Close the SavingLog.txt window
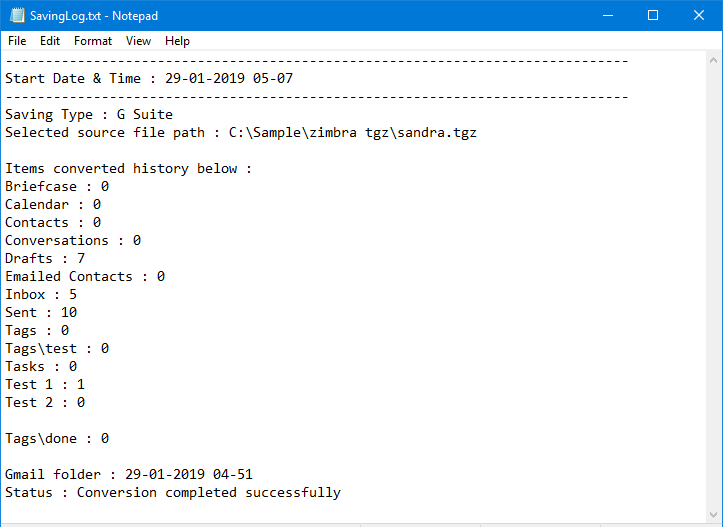Screen dimensions: 723x527 [x=699, y=15]
